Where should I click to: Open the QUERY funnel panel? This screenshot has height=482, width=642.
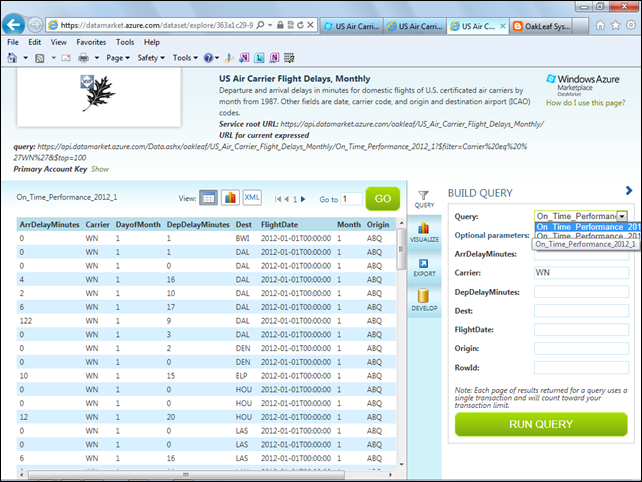(x=424, y=199)
